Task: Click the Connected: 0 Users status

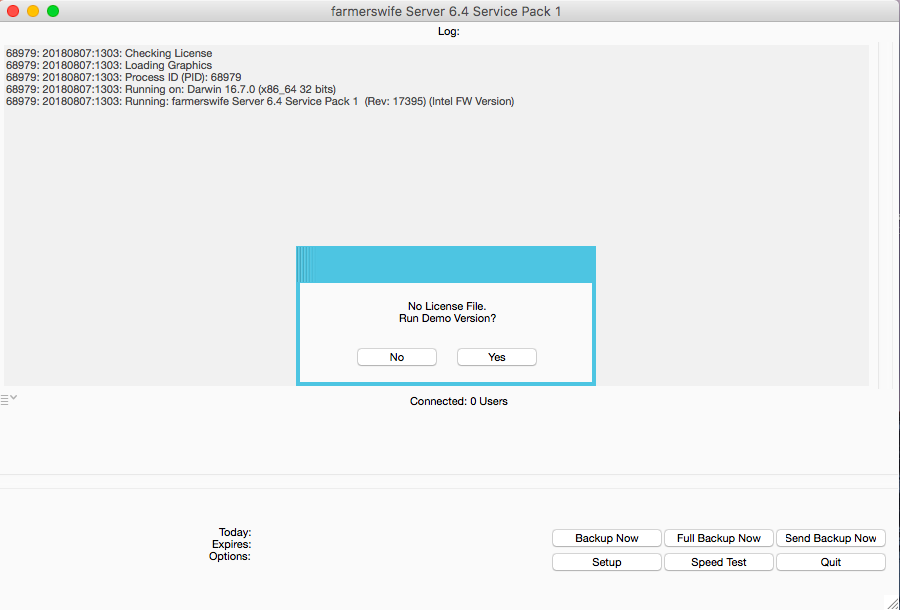Action: point(459,401)
